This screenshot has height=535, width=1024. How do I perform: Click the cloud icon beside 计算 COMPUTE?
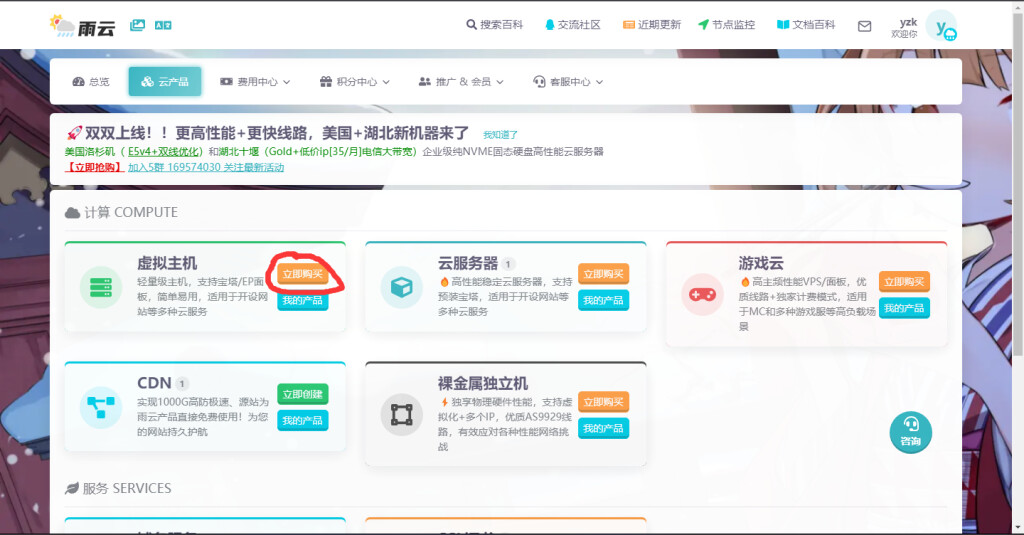72,213
